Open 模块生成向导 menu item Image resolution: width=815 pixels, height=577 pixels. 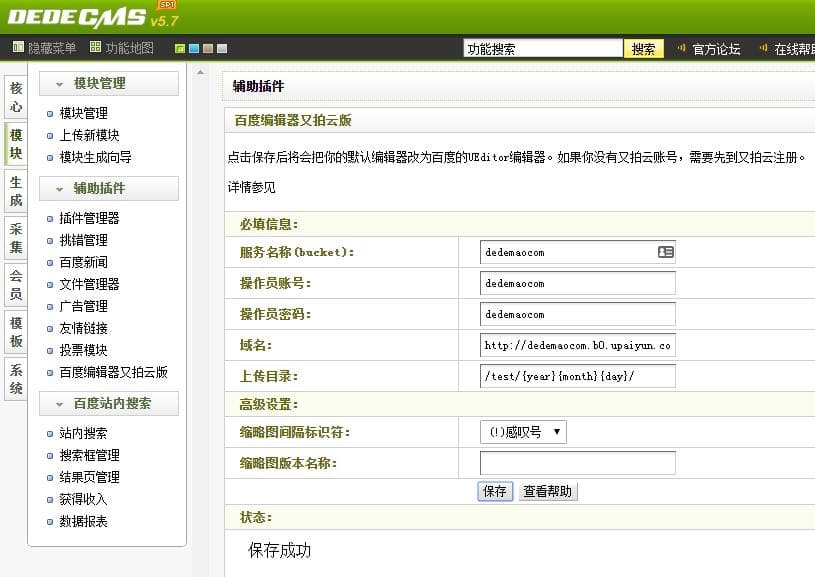coord(96,157)
